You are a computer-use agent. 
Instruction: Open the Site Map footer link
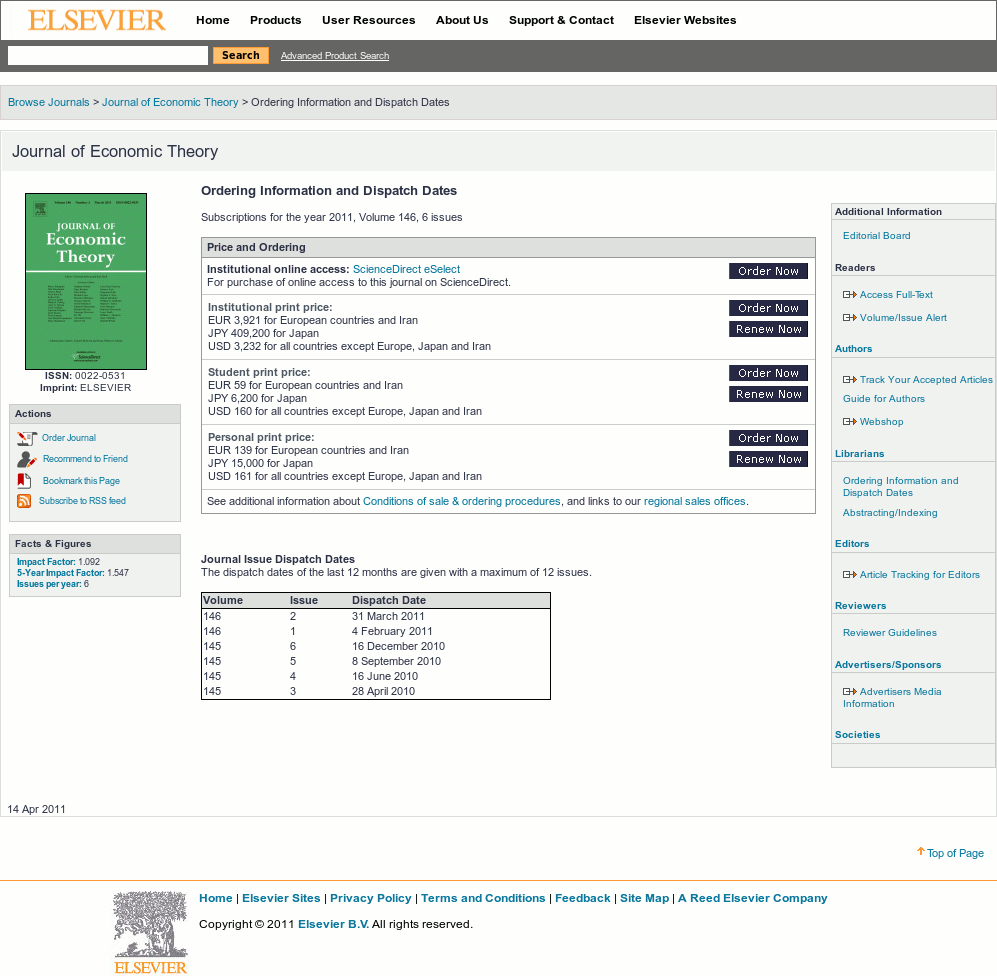click(645, 898)
